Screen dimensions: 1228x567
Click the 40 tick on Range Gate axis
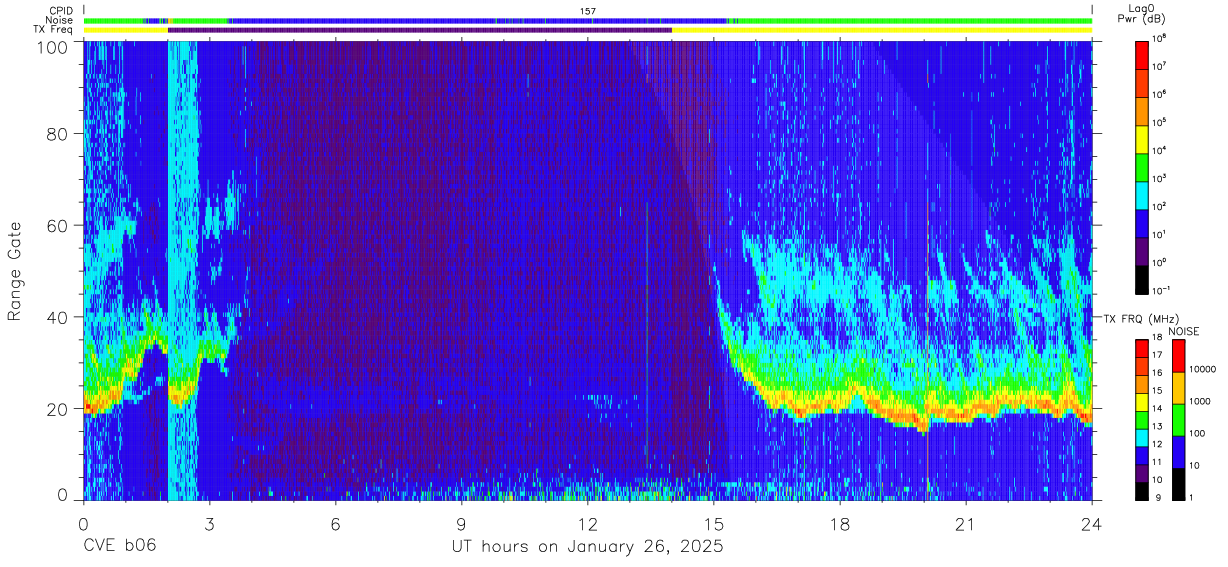(58, 317)
